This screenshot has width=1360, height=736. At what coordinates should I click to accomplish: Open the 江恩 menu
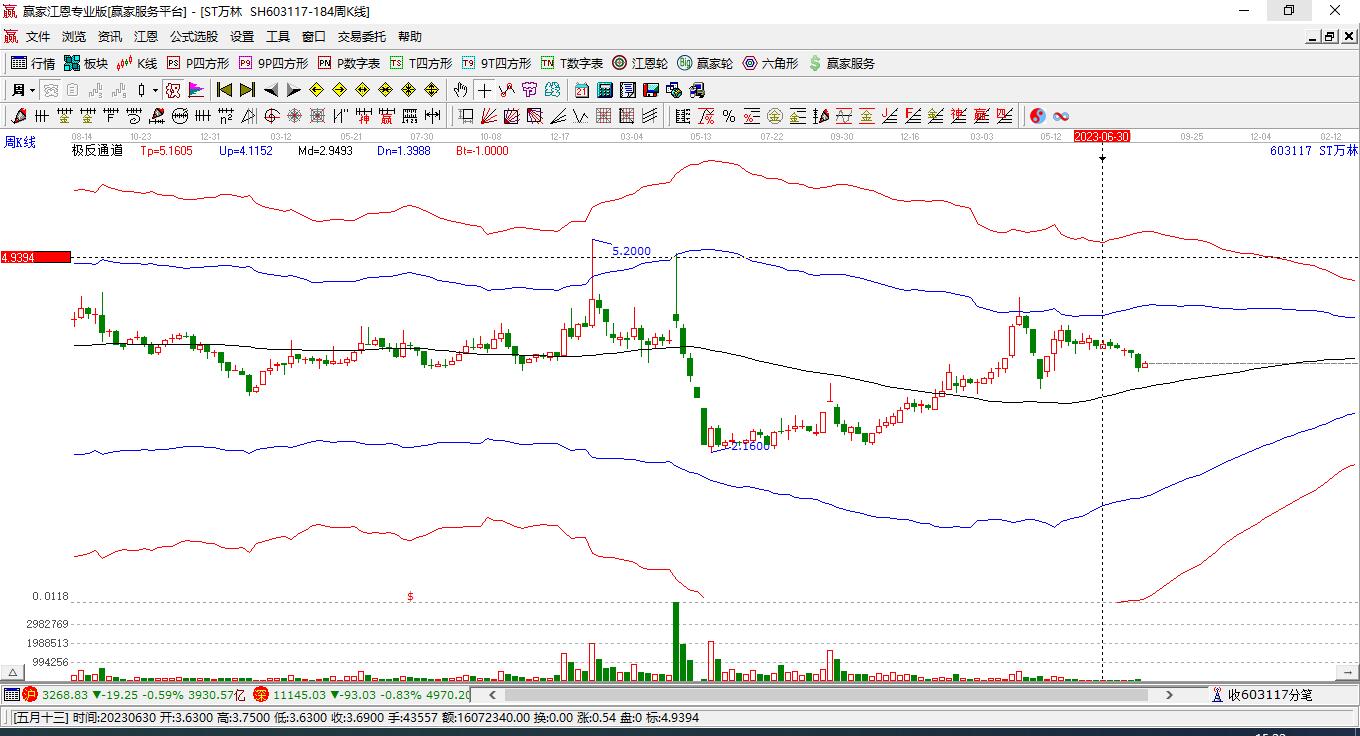146,37
